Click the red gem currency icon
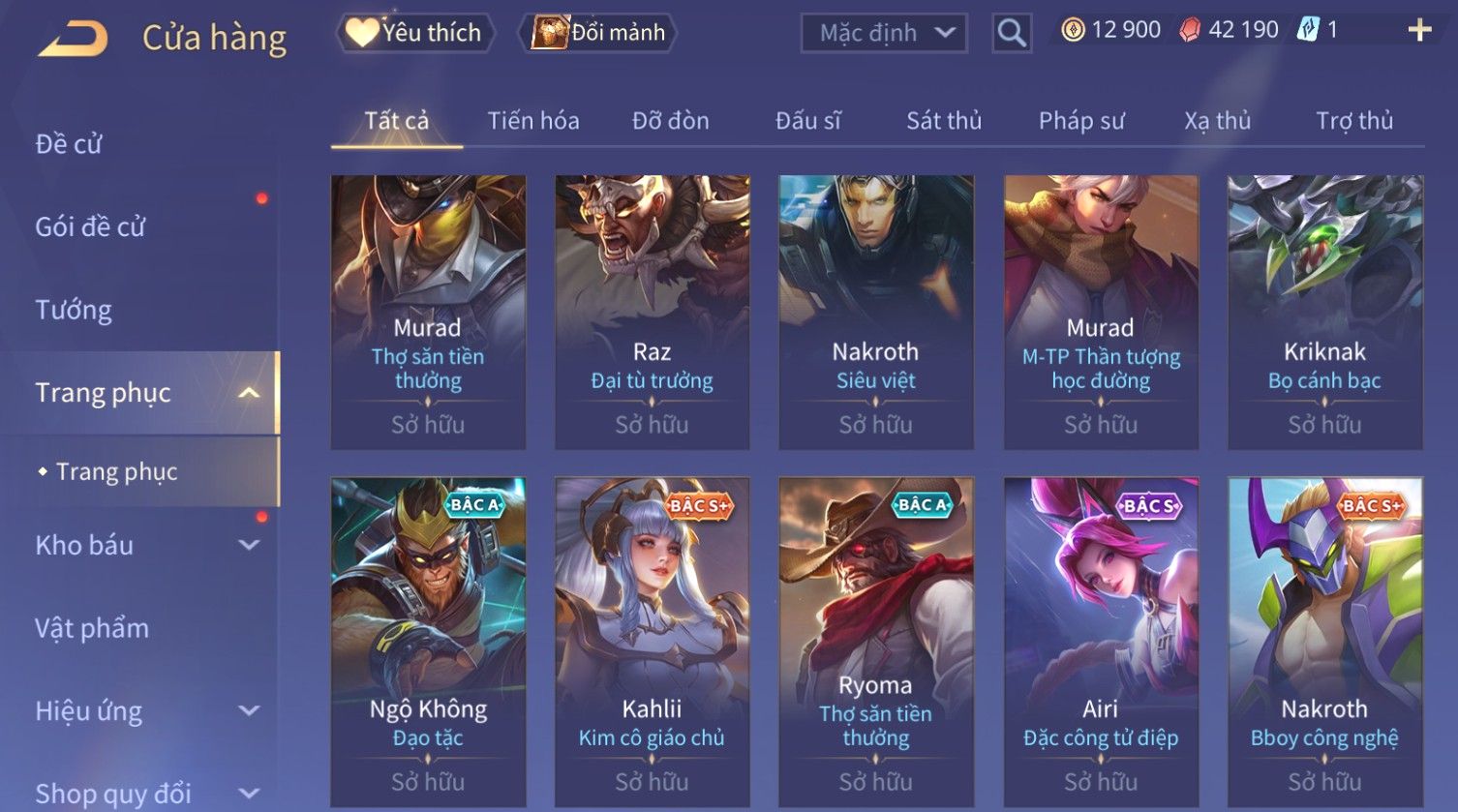Image resolution: width=1458 pixels, height=812 pixels. pos(1190,31)
